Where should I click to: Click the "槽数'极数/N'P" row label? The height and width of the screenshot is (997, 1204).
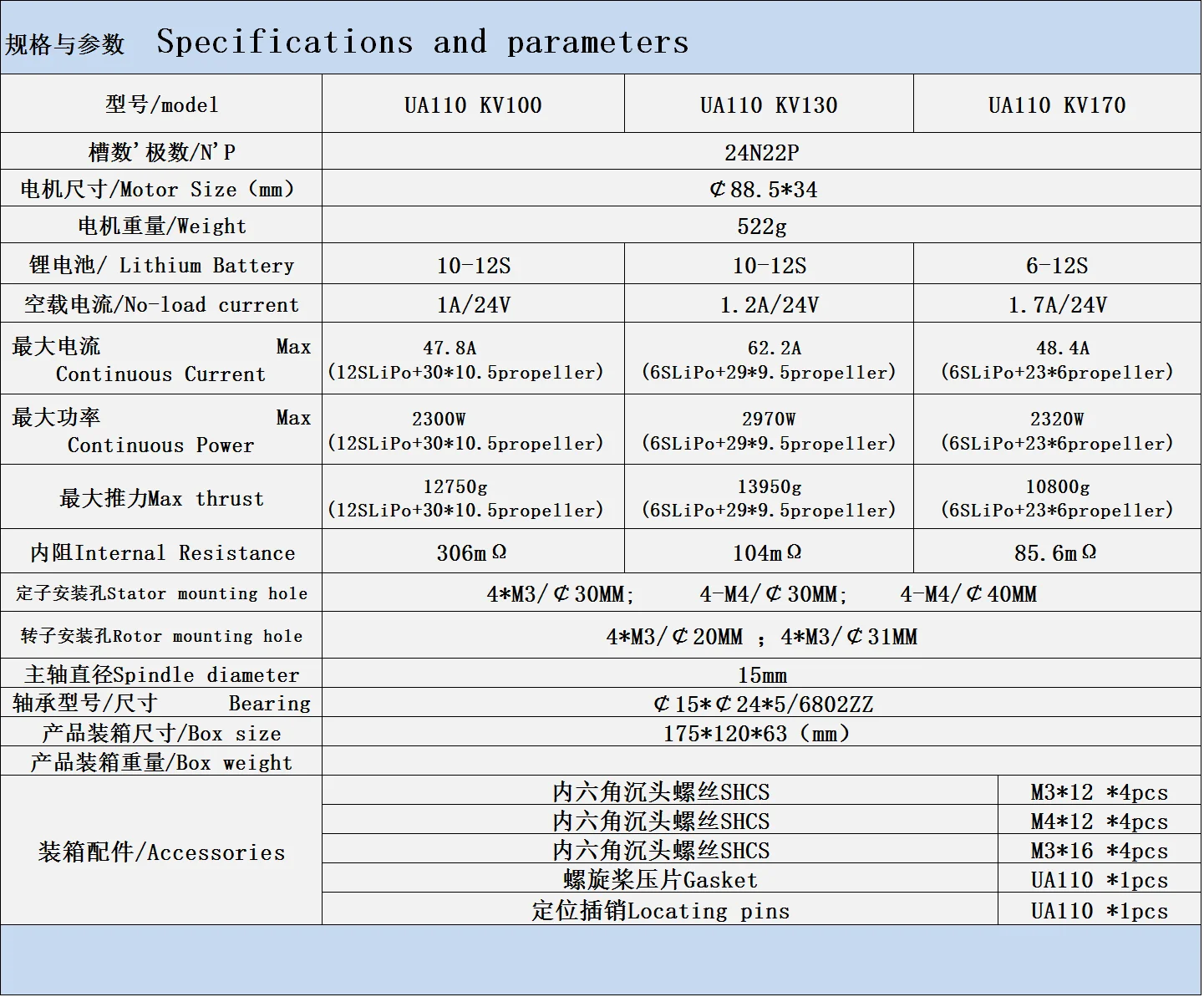162,152
